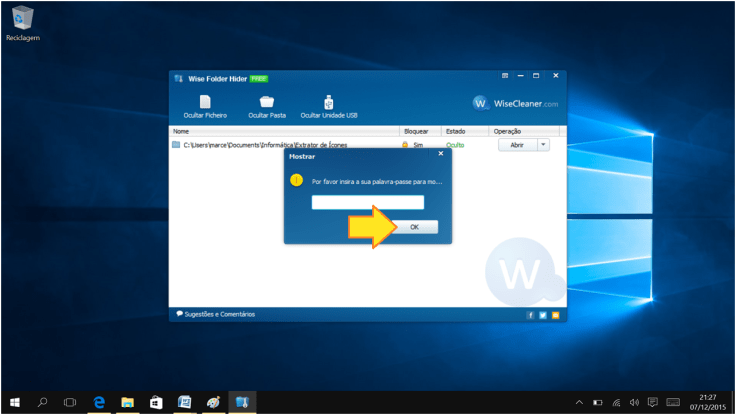Click the Ocultar Ficheiro file icon
Screen dimensions: 736x415
(204, 102)
